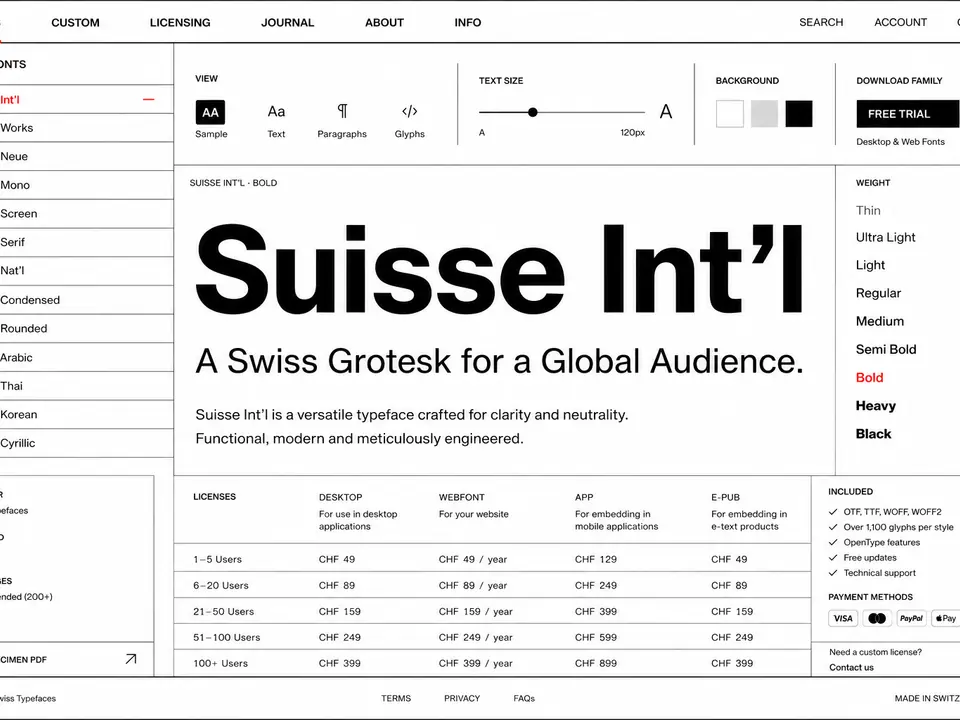Screen dimensions: 960x720
Task: Choose the white background swatch
Action: (x=730, y=114)
